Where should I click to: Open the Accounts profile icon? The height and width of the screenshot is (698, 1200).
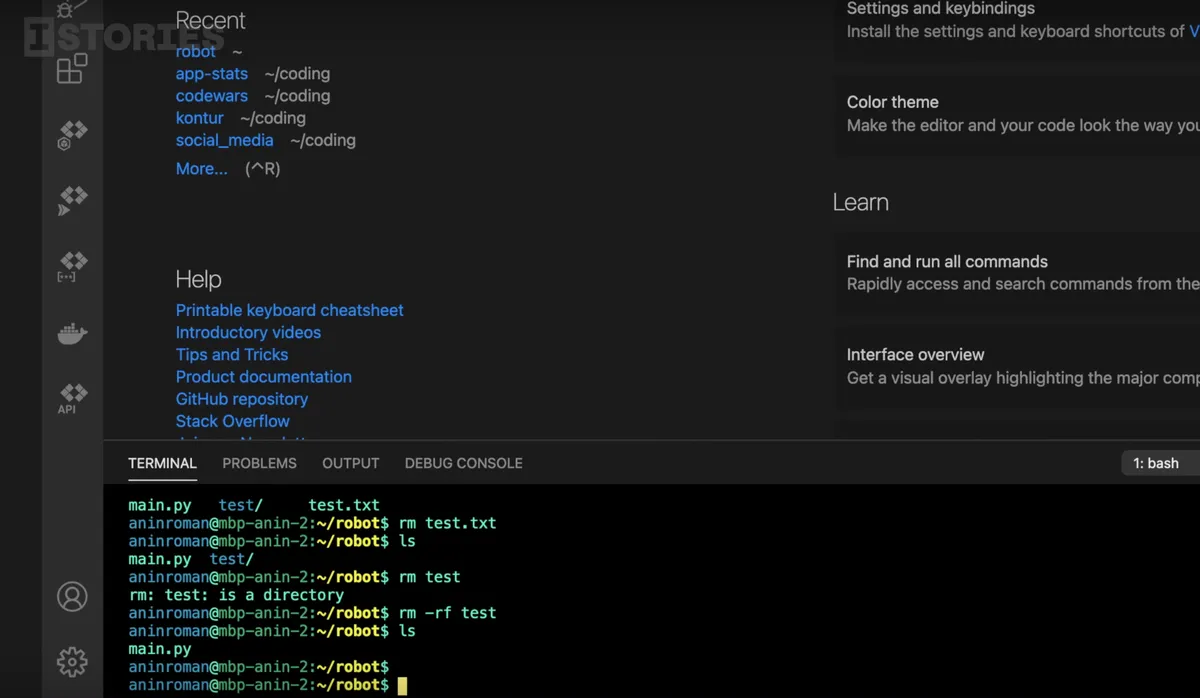72,597
